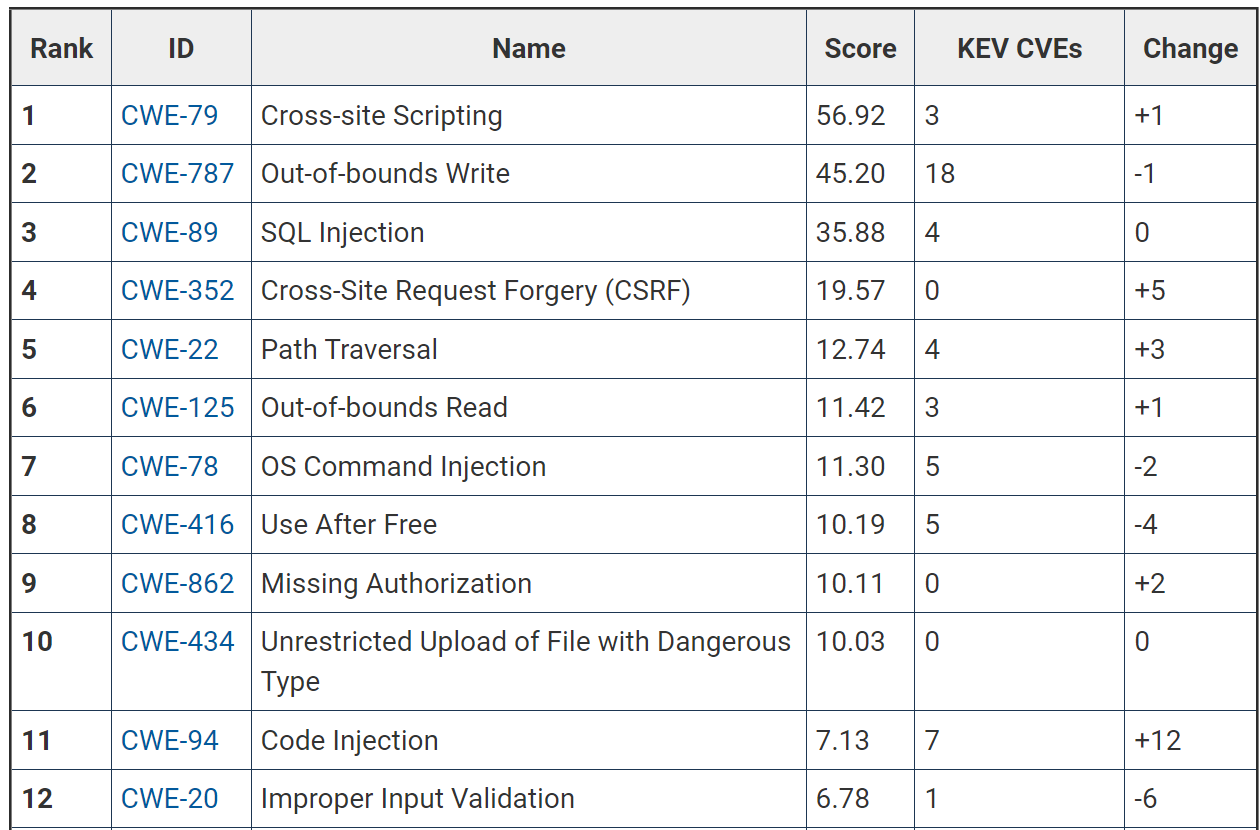Click the Rank column header
The image size is (1260, 830).
point(61,49)
